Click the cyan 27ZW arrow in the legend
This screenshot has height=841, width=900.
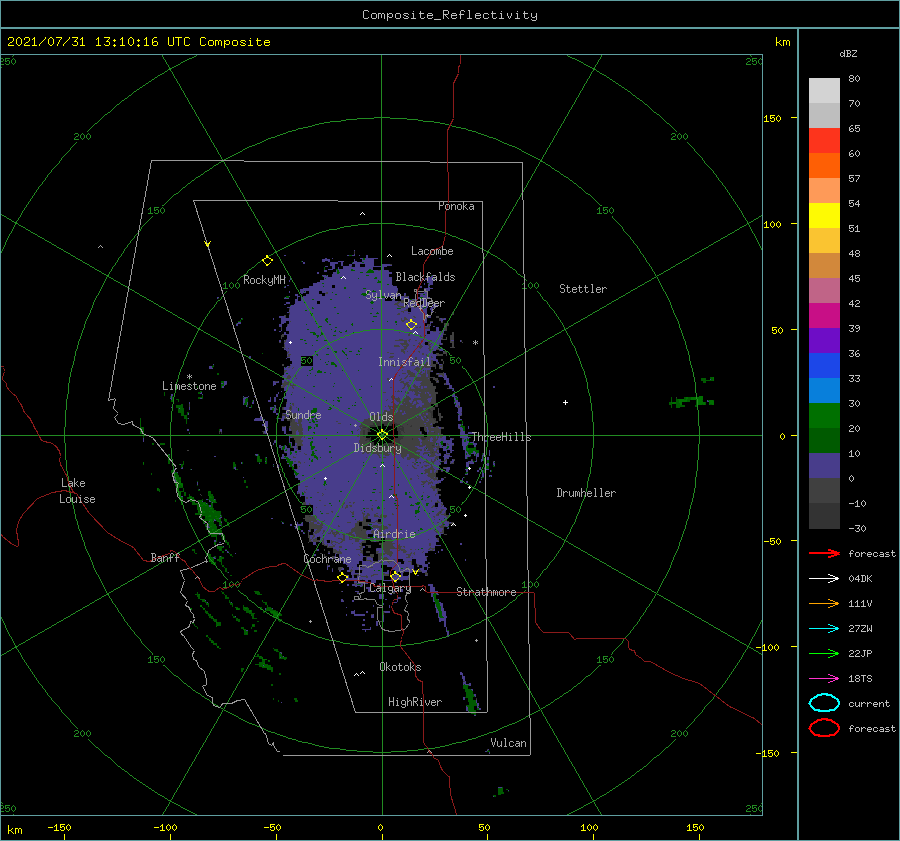pyautogui.click(x=824, y=629)
